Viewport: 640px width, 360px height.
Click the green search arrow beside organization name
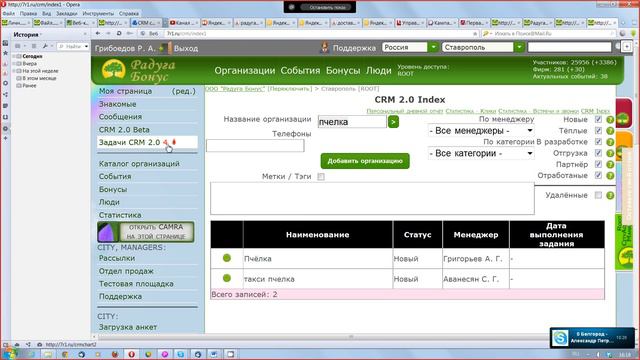pos(393,122)
